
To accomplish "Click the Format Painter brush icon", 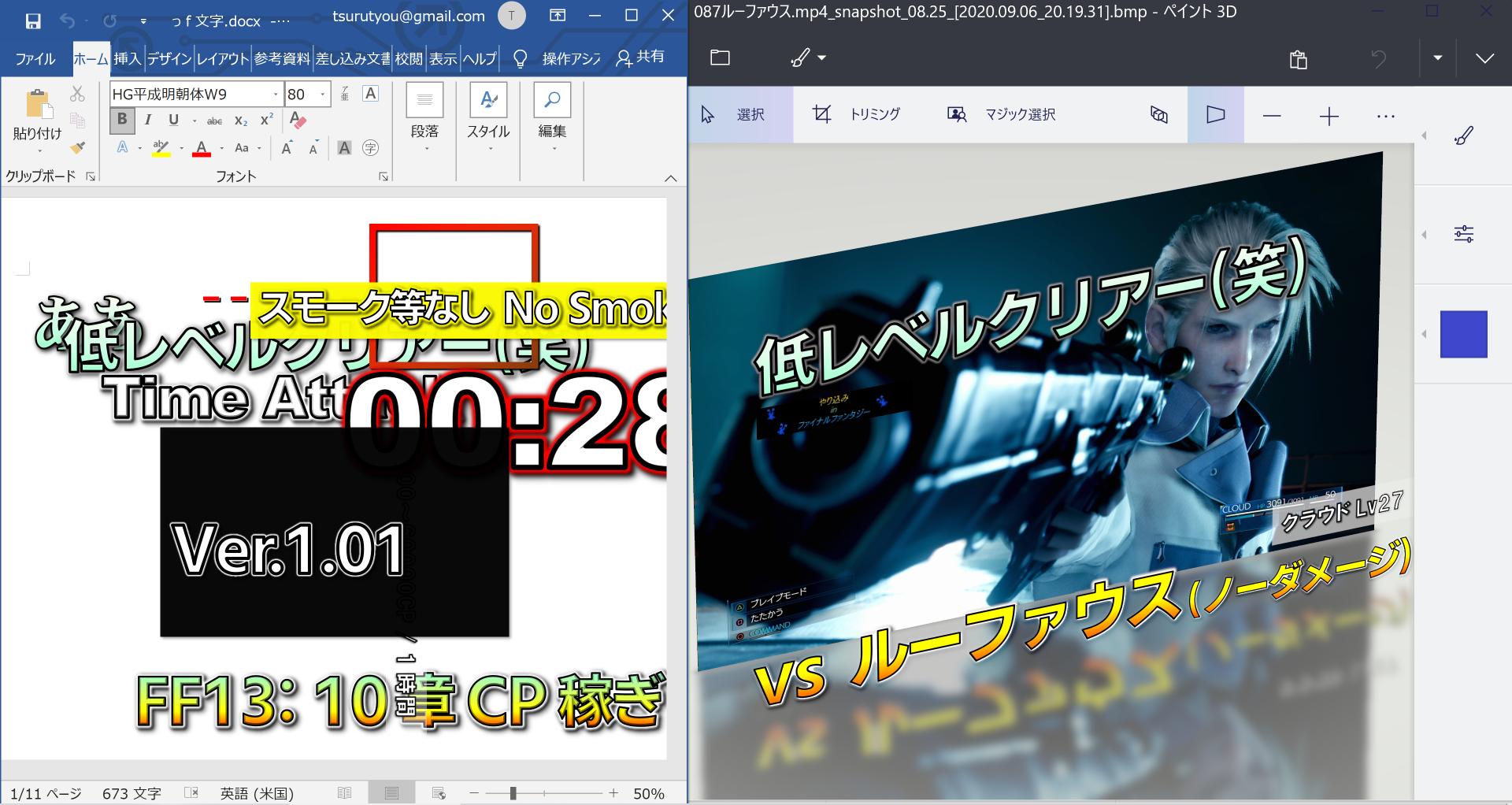I will (x=77, y=147).
